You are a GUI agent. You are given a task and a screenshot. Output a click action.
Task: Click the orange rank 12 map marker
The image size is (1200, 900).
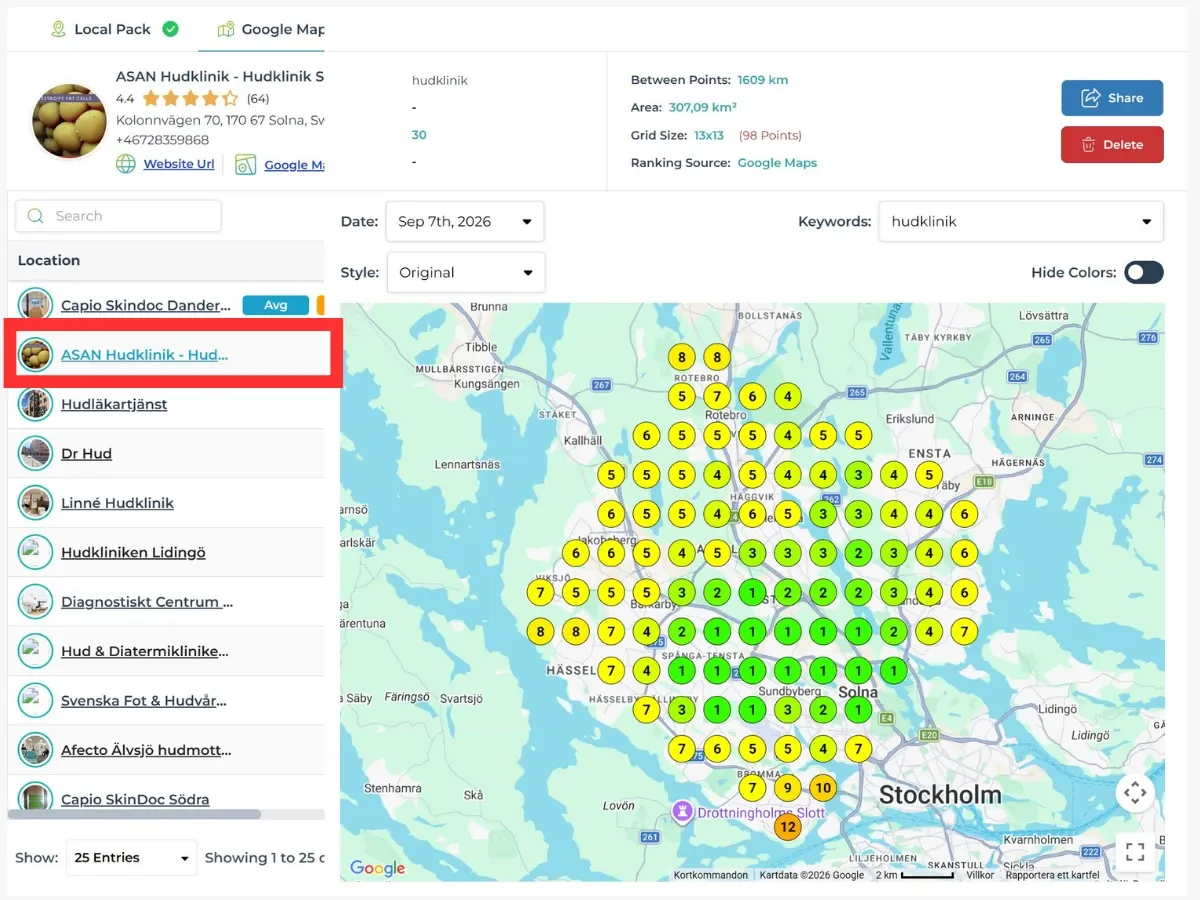coord(788,827)
